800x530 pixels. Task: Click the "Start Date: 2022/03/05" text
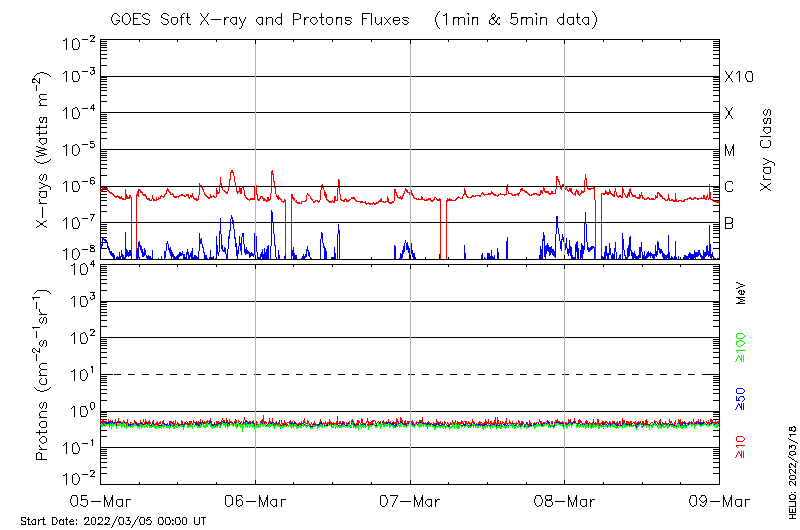click(113, 521)
